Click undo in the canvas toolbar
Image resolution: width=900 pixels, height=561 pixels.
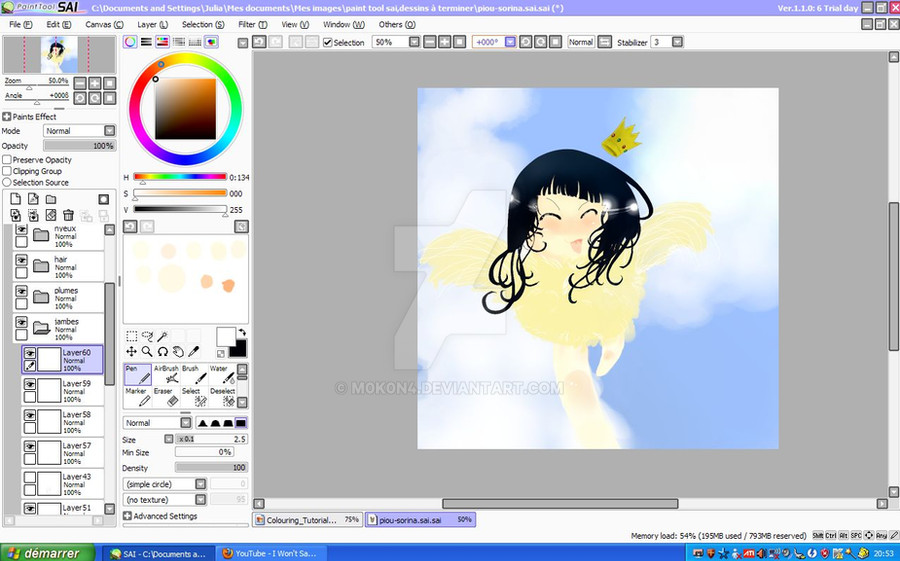point(259,42)
